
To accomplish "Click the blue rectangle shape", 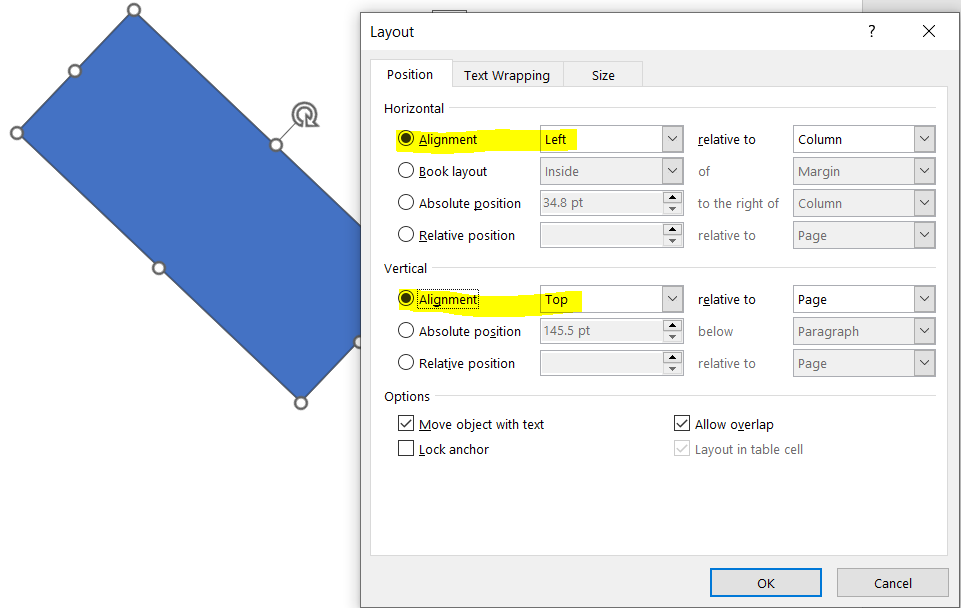I will coord(190,200).
